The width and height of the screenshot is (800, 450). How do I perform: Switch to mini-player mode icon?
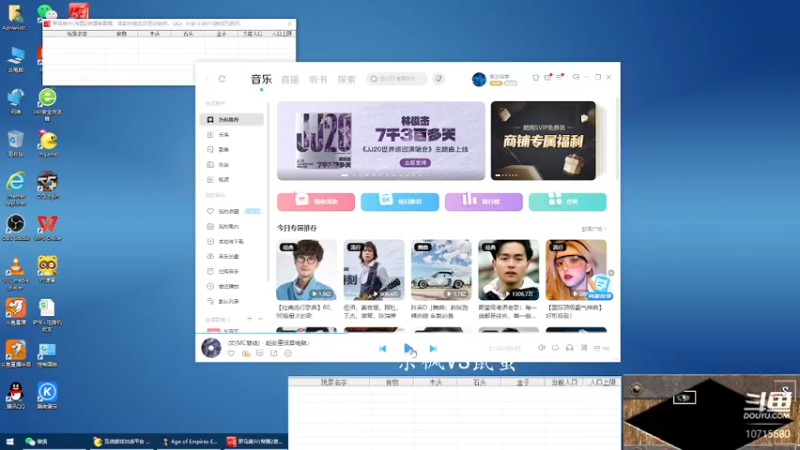click(576, 78)
